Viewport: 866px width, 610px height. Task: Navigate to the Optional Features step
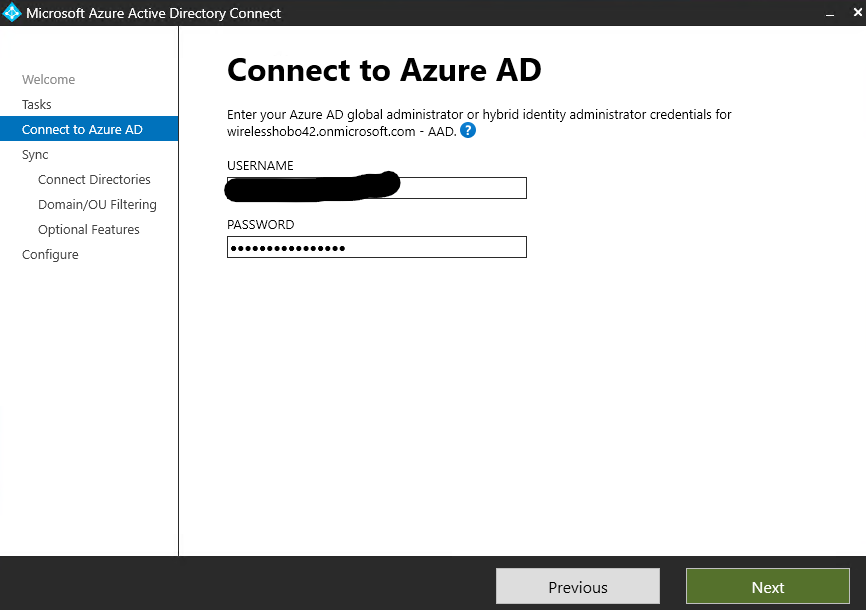click(89, 230)
